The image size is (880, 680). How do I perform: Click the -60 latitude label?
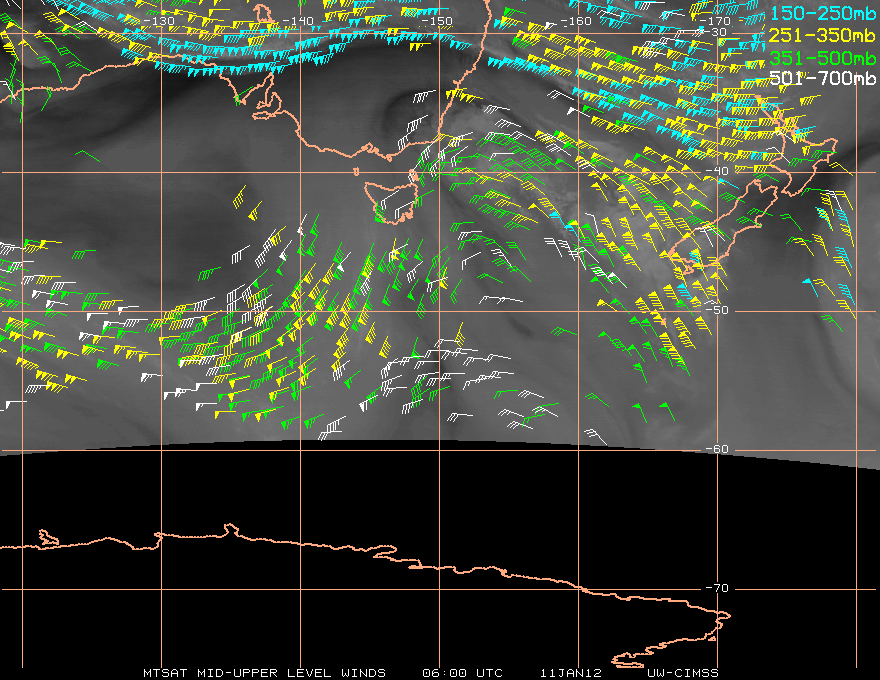coord(717,449)
